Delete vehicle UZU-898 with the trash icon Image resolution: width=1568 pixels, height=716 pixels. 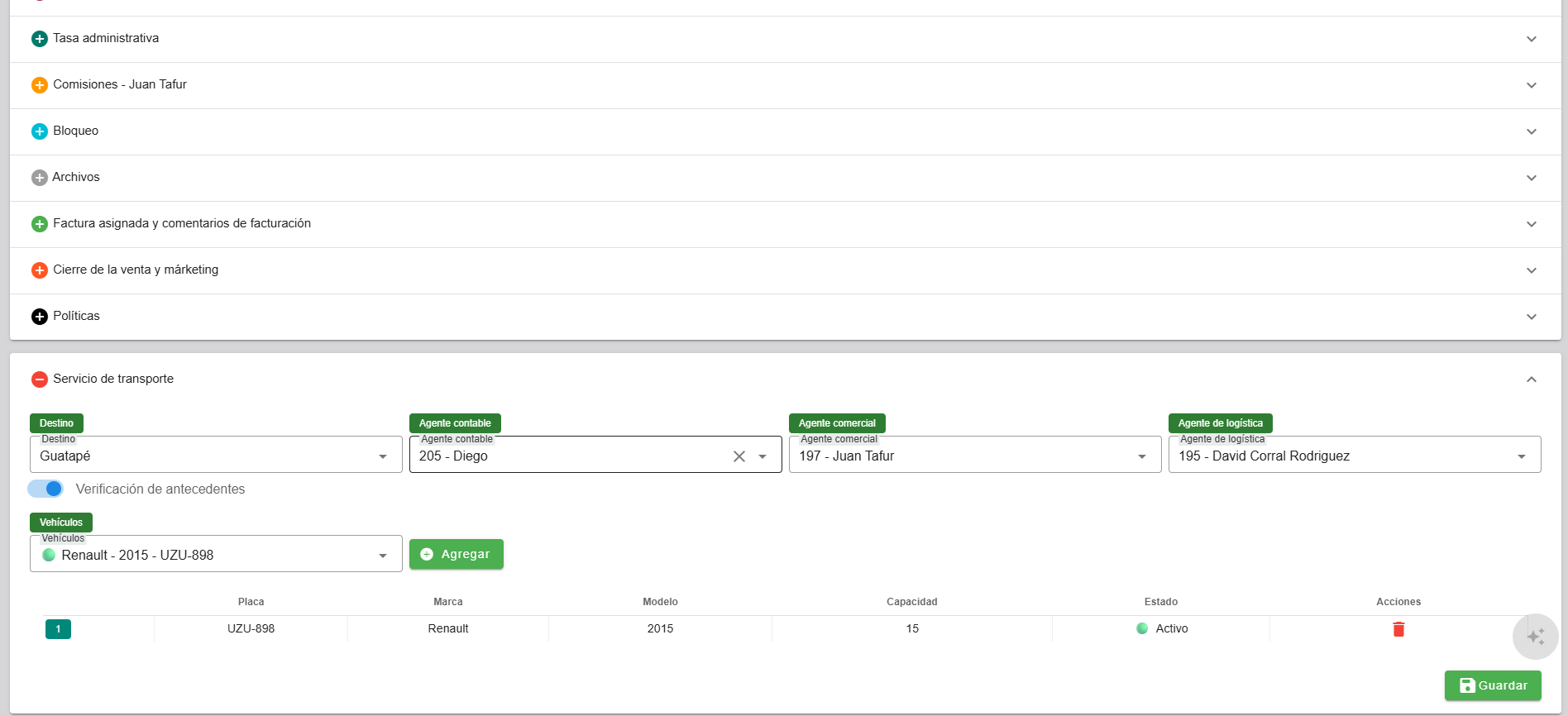point(1398,629)
